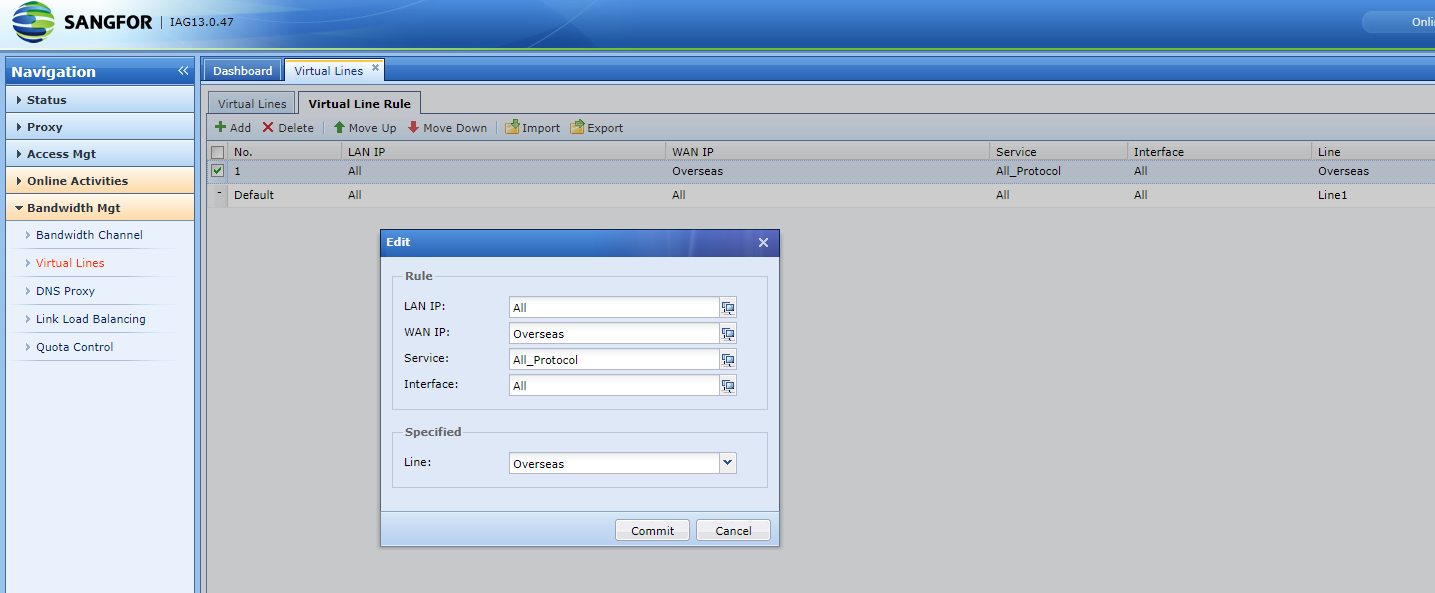Screen dimensions: 1435x593
Task: Click the red Move Down arrow
Action: (x=413, y=127)
